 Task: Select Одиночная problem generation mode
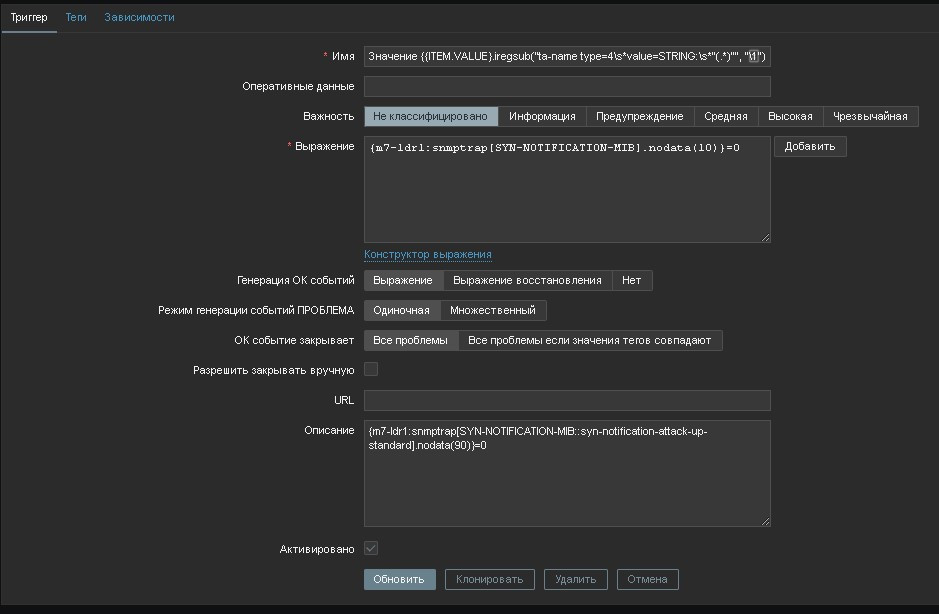[x=401, y=310]
